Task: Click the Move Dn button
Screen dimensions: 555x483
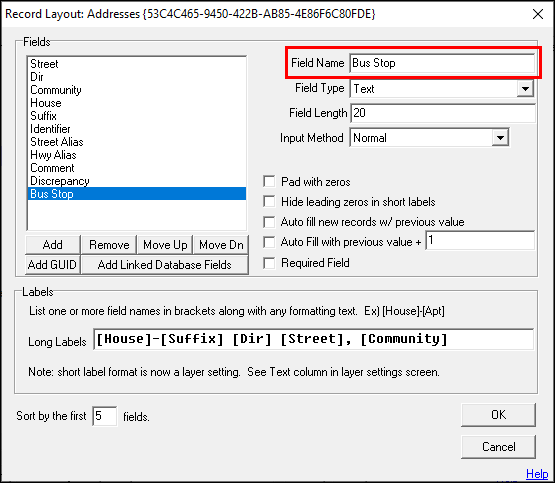Action: click(x=221, y=245)
